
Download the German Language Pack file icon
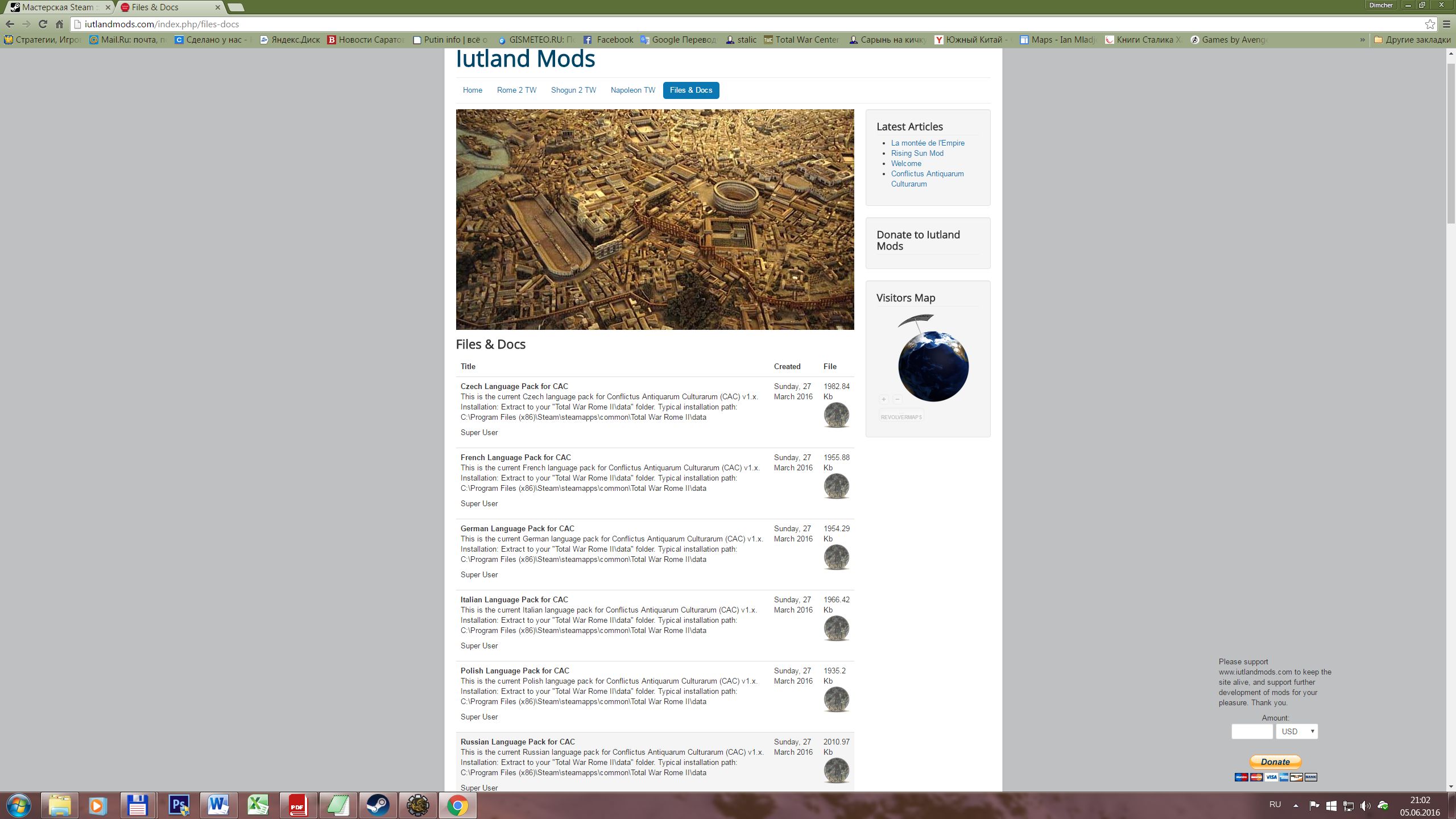click(836, 557)
